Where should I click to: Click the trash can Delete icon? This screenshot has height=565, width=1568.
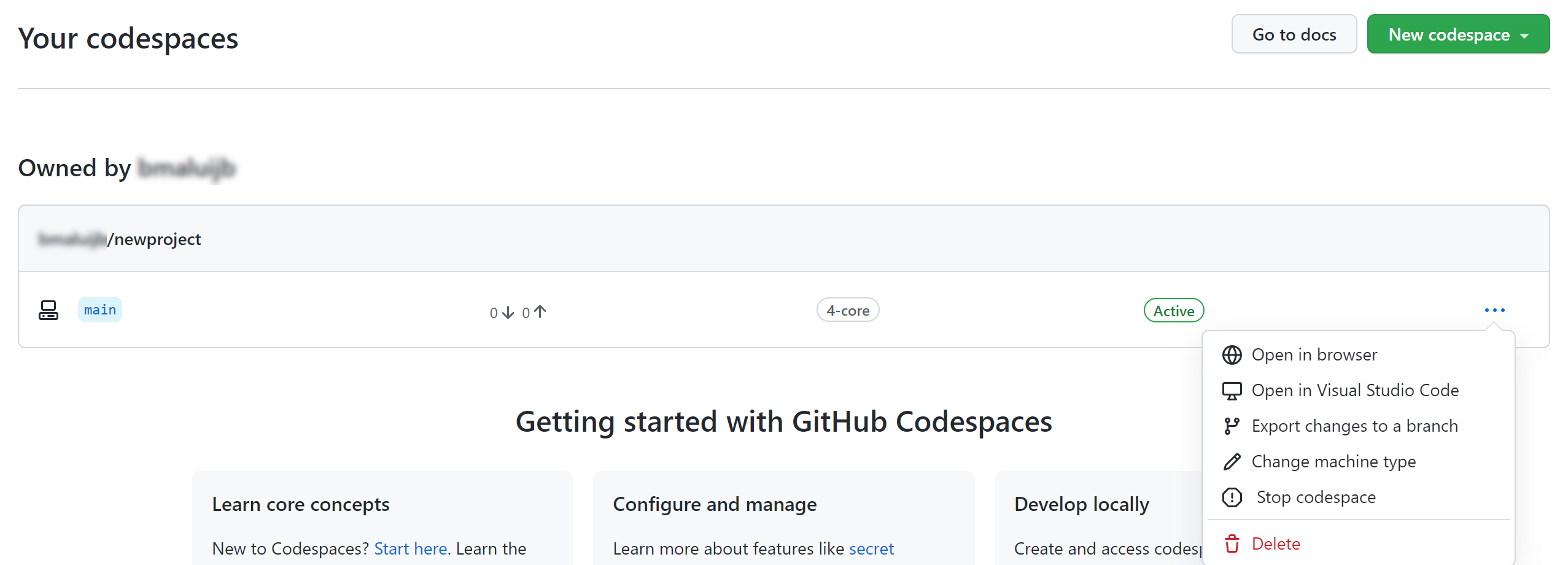(x=1232, y=544)
